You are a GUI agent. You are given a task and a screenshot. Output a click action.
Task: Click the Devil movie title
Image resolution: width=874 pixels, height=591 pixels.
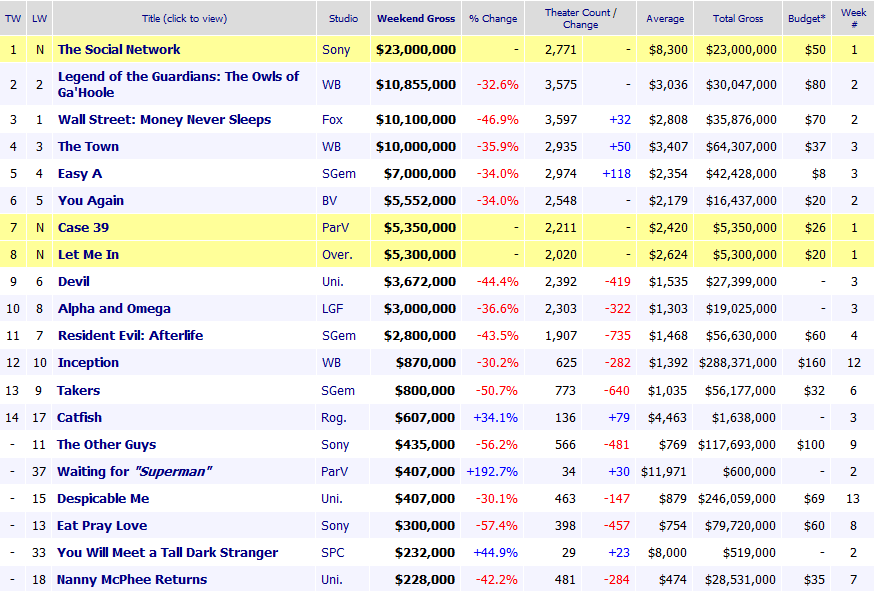[74, 282]
